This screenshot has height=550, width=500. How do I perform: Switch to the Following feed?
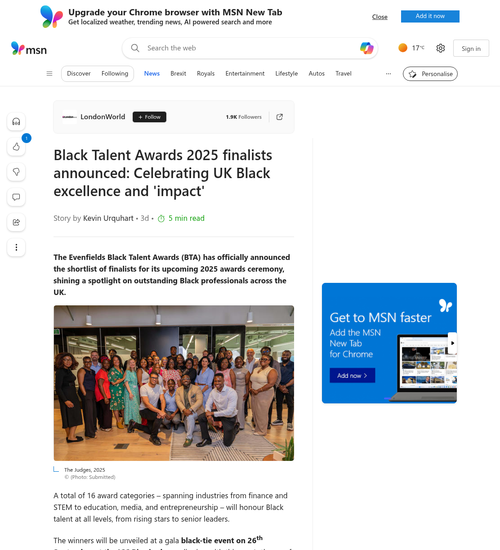pyautogui.click(x=115, y=74)
